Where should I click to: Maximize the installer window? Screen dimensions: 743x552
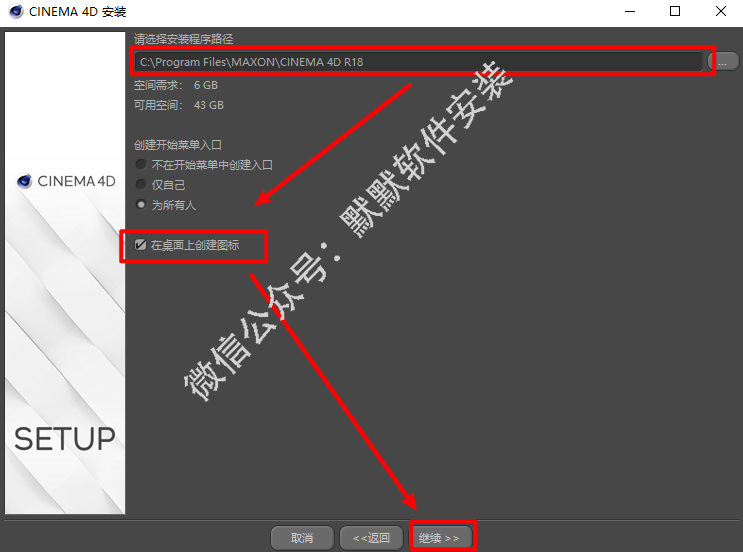click(x=674, y=12)
